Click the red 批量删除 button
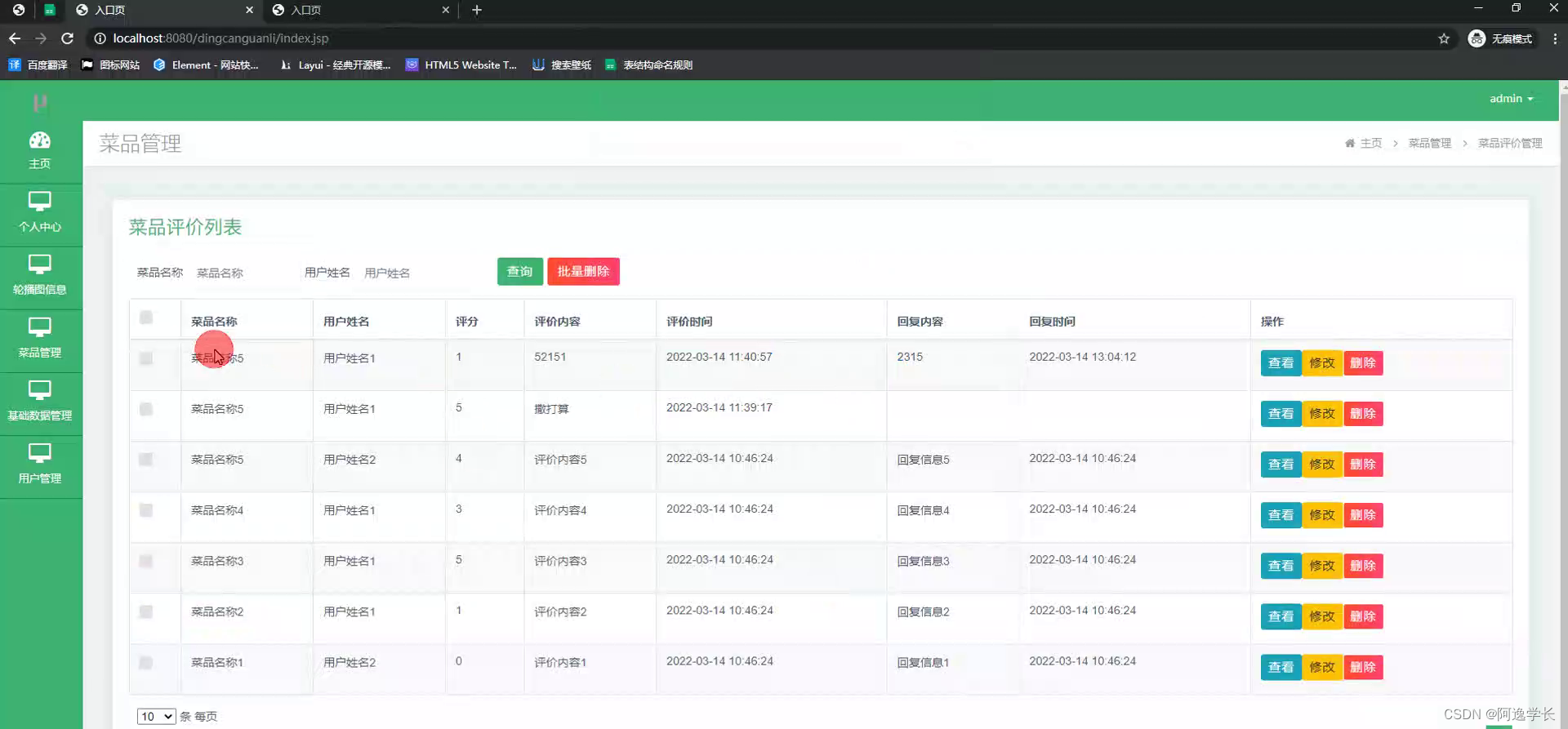The width and height of the screenshot is (1568, 729). [x=583, y=271]
